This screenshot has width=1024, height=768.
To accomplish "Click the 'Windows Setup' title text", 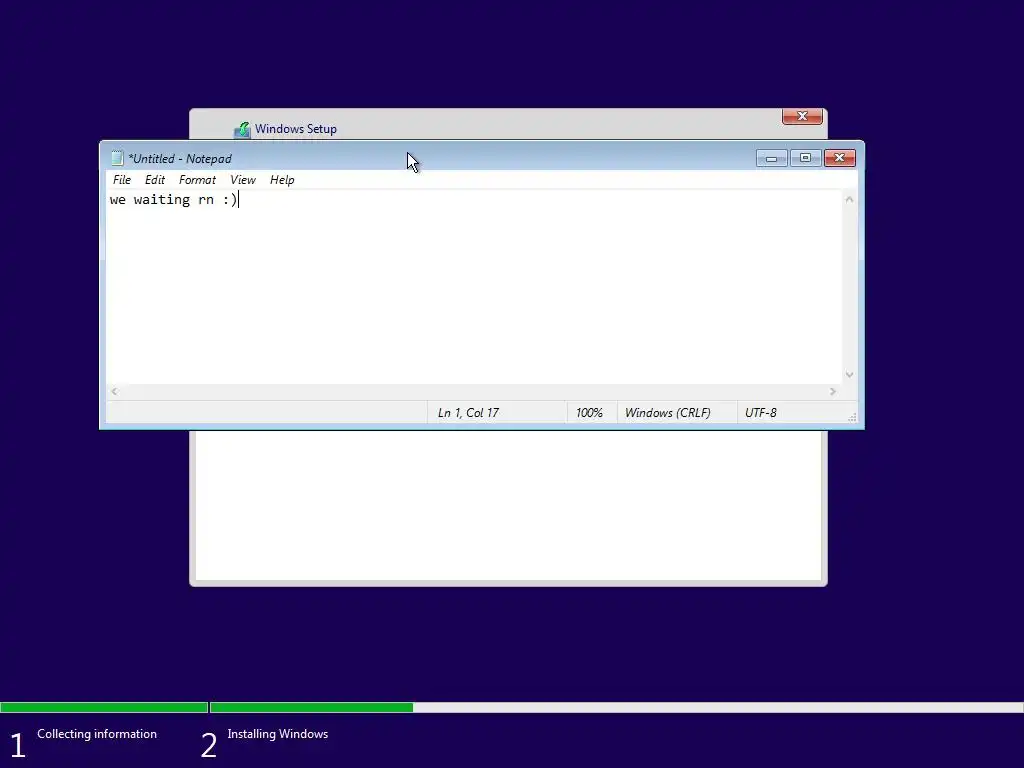I will point(296,129).
